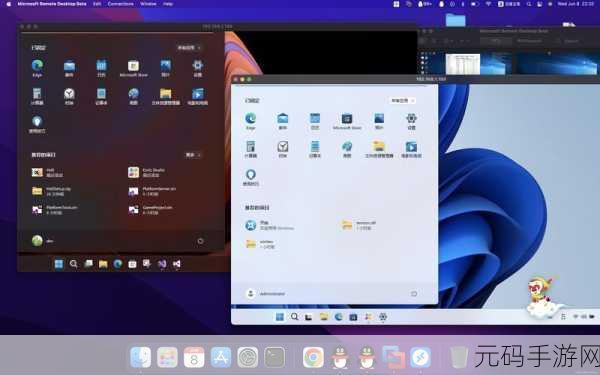Open Terminal in the Dock
600x375 pixels.
click(274, 357)
